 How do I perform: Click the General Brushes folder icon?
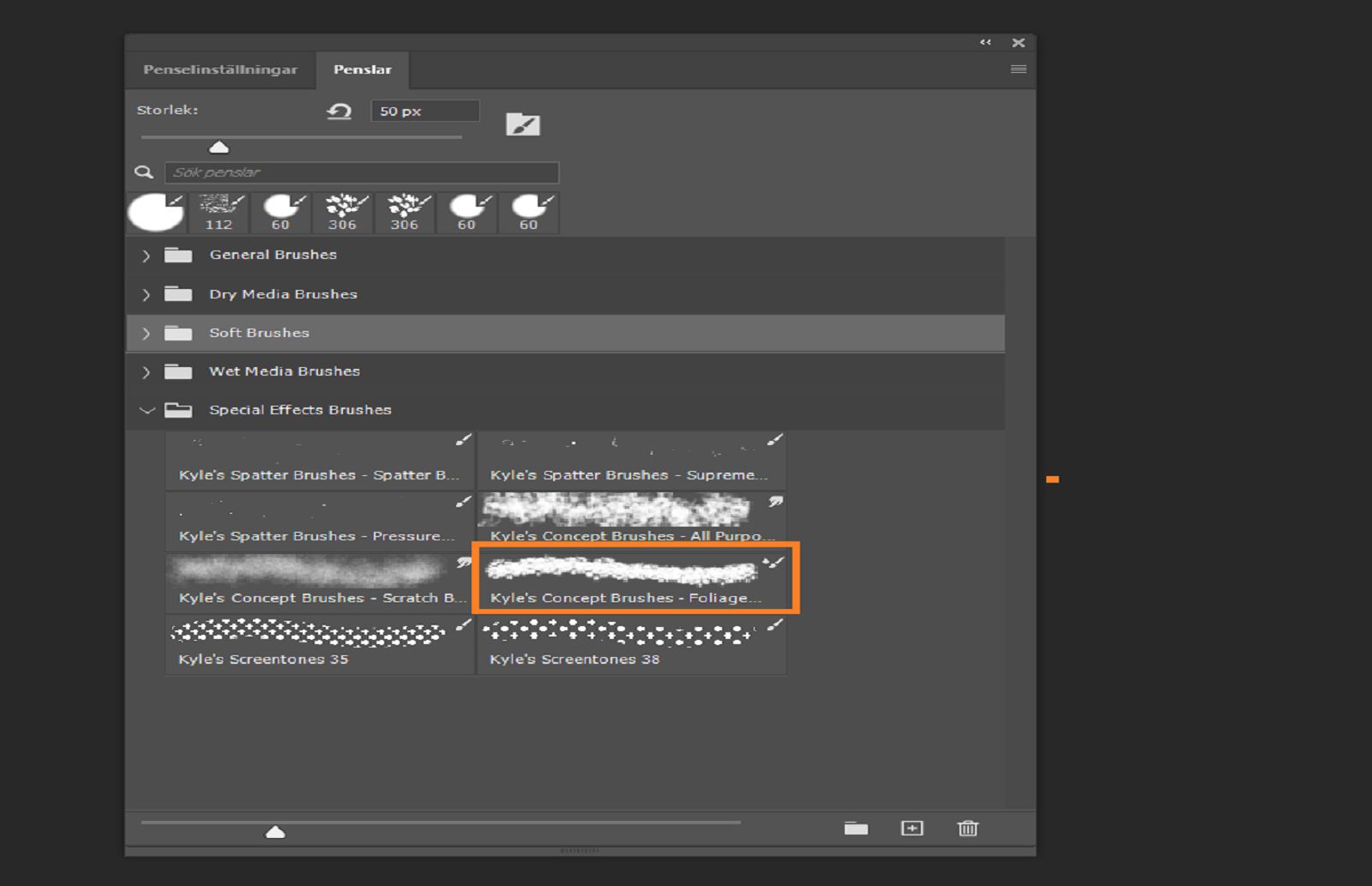(178, 255)
